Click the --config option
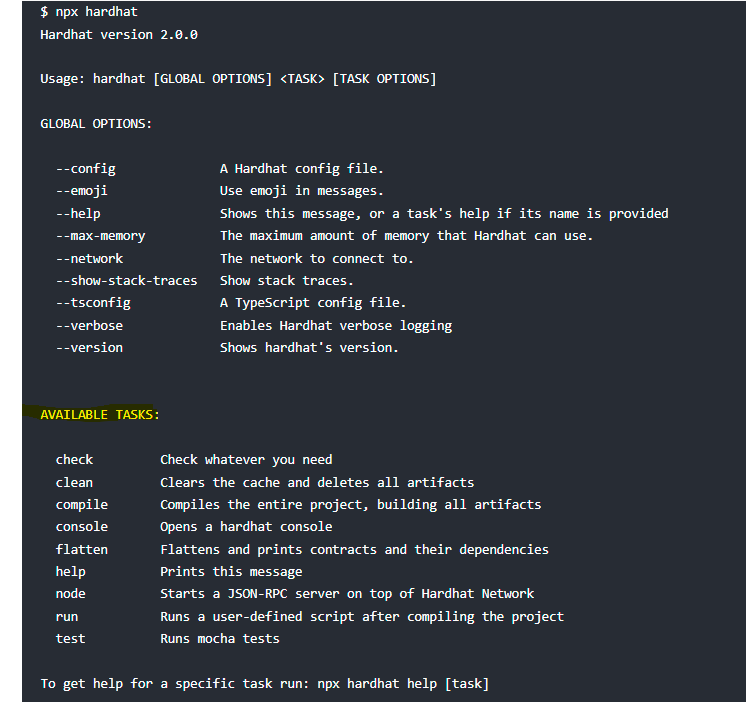 pyautogui.click(x=86, y=169)
